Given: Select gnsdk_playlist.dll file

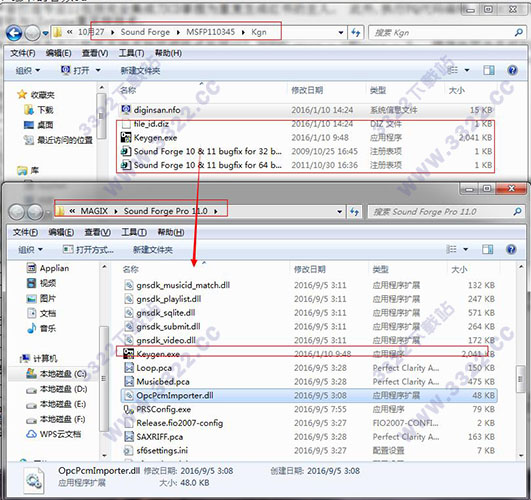Looking at the screenshot, I should [309, 299].
